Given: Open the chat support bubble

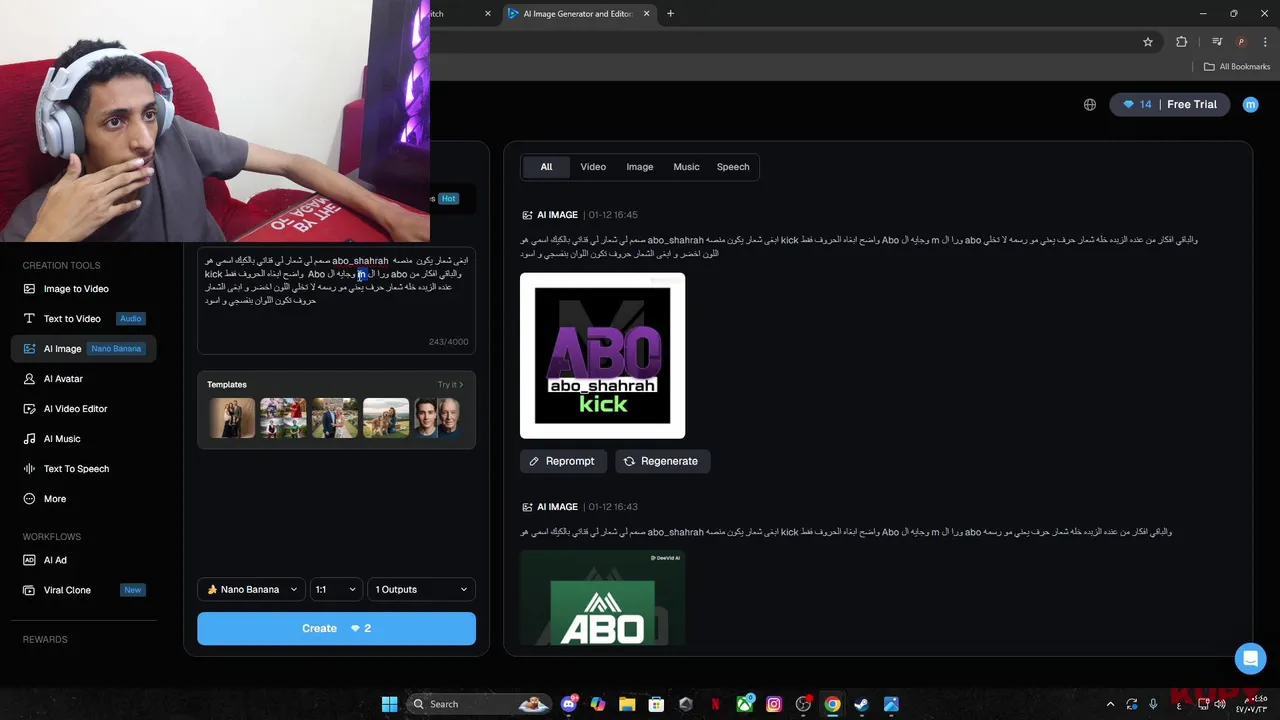Looking at the screenshot, I should tap(1249, 659).
